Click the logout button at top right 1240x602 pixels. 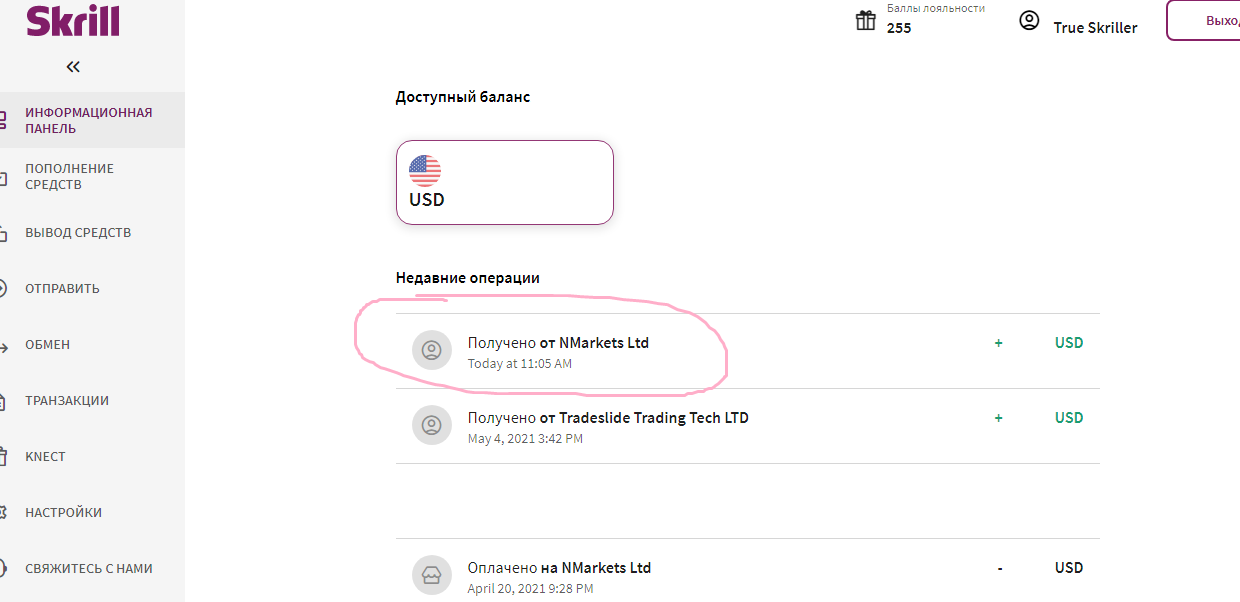click(1204, 20)
